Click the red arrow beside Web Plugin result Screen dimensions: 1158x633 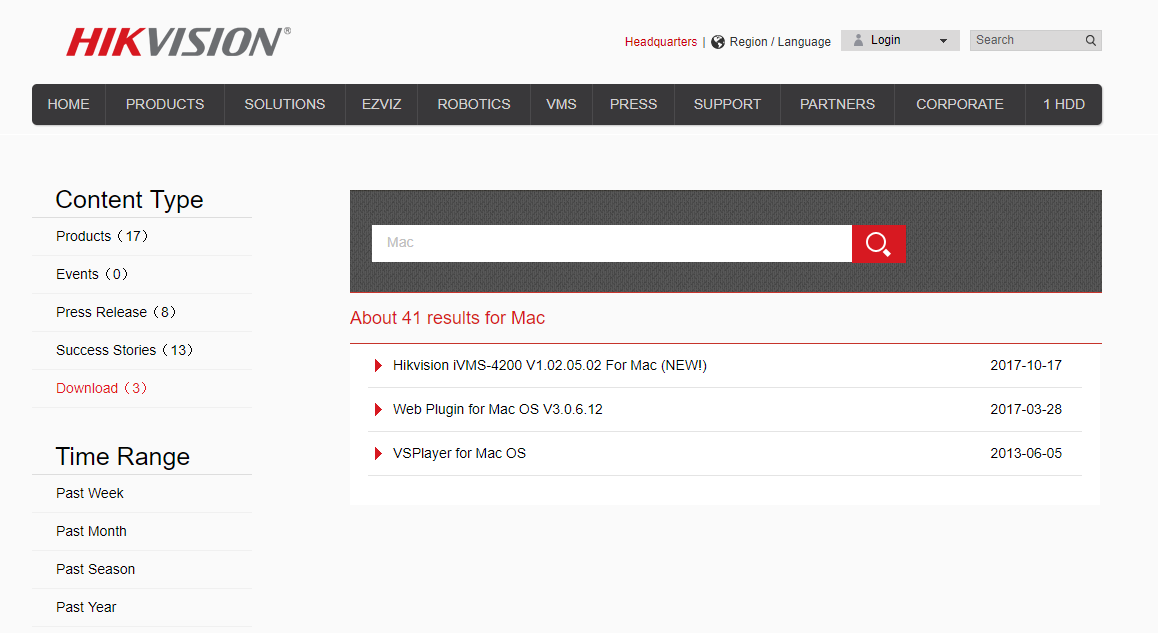coord(378,409)
